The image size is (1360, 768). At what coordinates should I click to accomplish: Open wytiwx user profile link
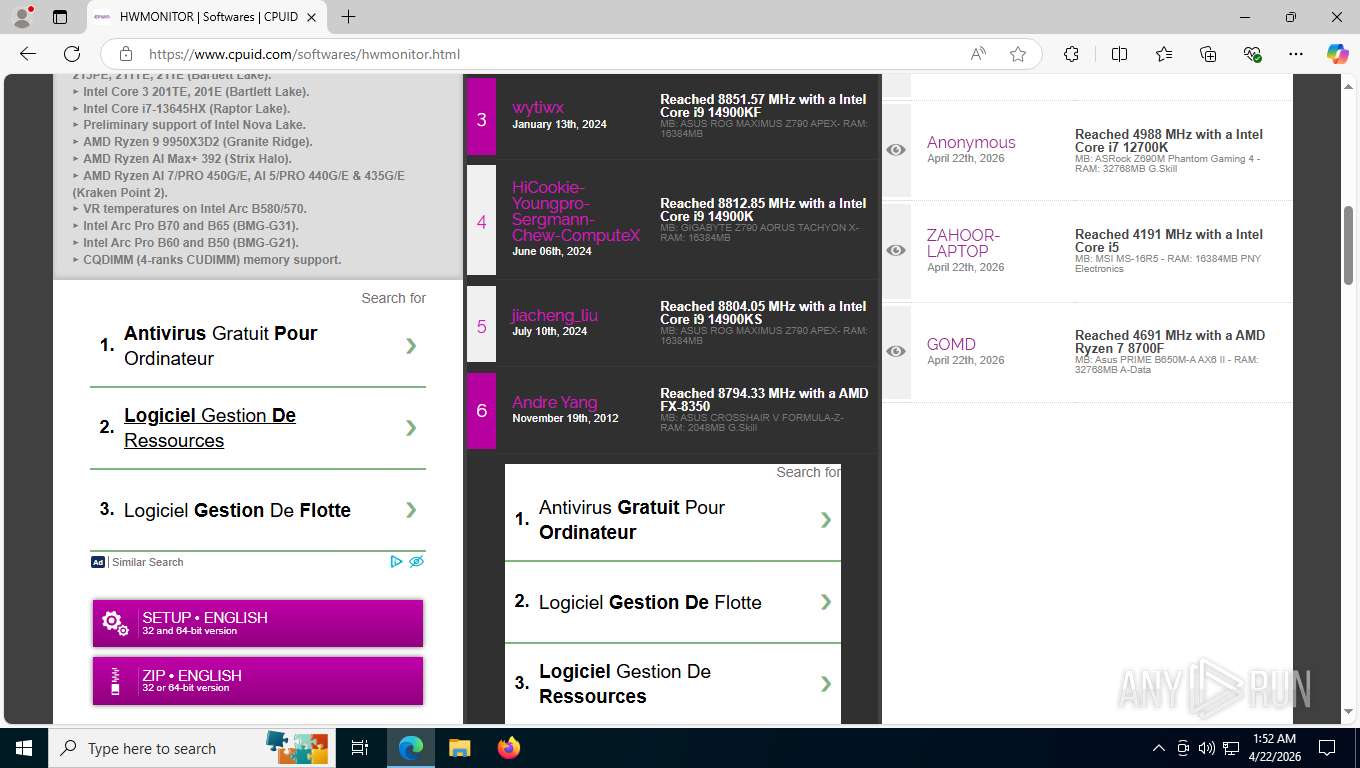538,107
